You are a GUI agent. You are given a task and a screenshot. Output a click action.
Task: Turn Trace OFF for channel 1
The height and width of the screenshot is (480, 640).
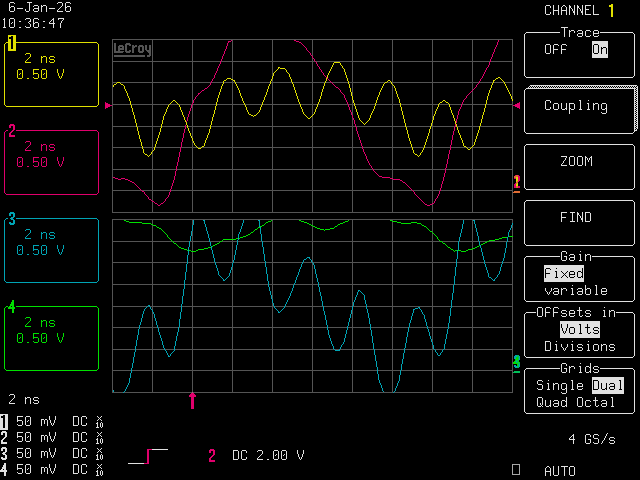[555, 49]
